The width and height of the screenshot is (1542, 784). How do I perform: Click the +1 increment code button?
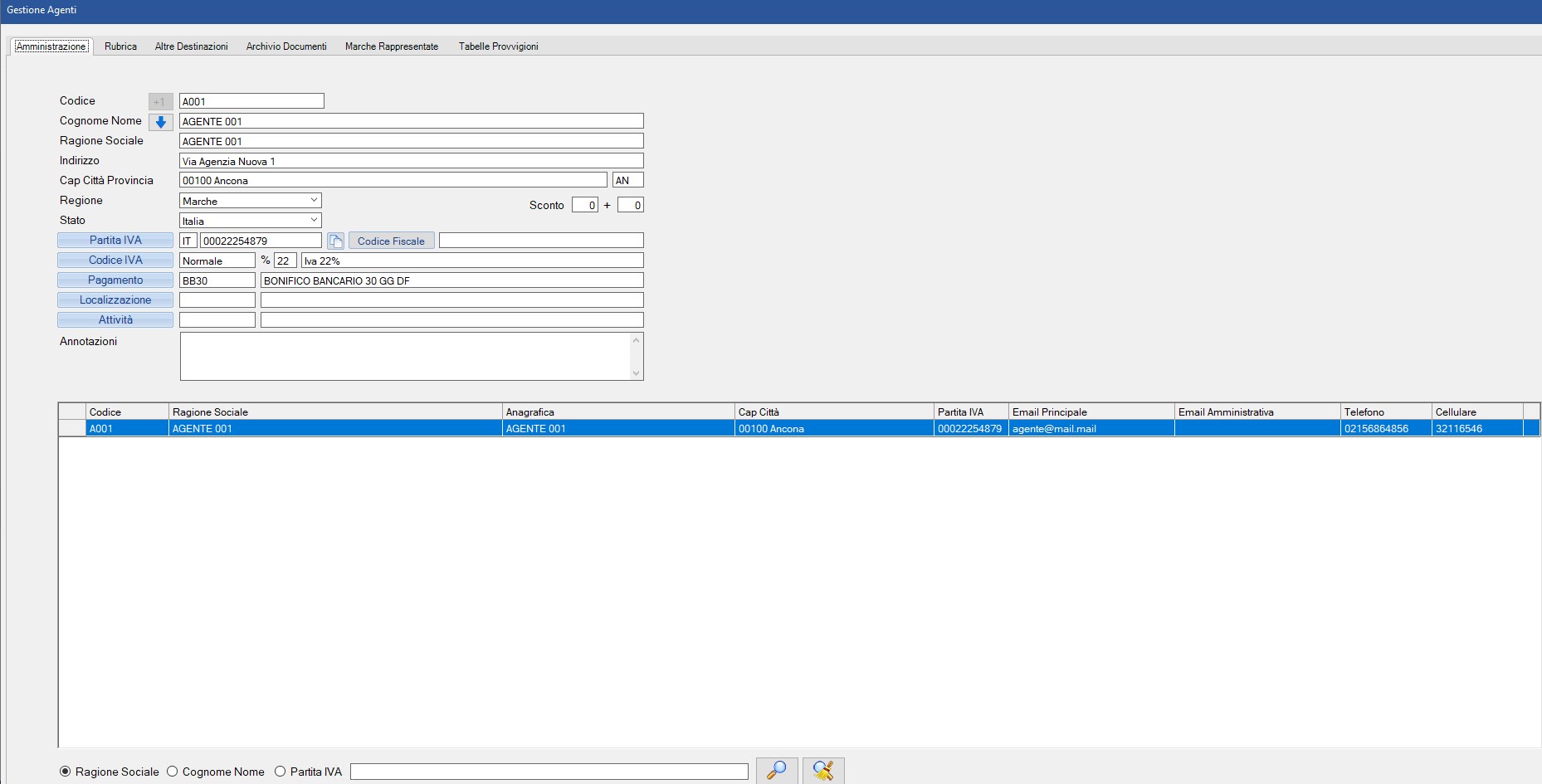[160, 101]
